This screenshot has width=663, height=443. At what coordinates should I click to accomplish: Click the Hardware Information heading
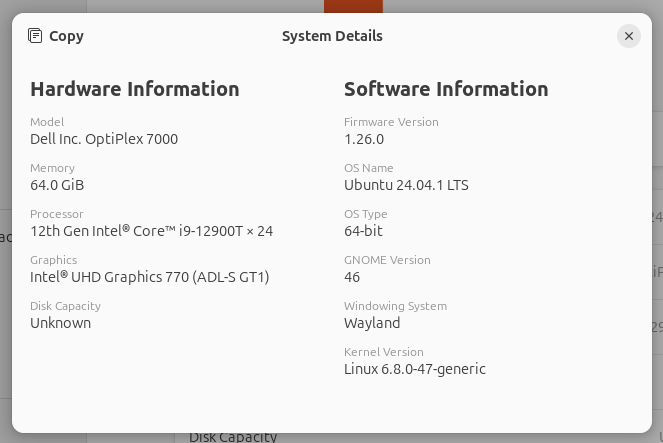[135, 89]
